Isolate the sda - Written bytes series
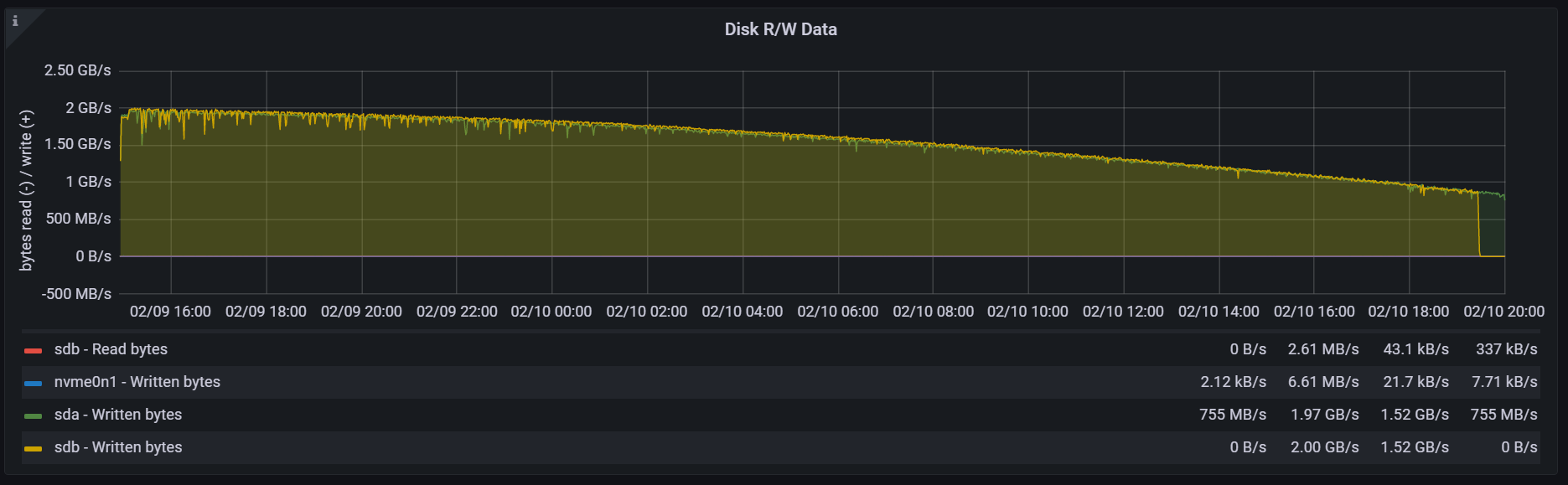Image resolution: width=1568 pixels, height=485 pixels. point(117,415)
